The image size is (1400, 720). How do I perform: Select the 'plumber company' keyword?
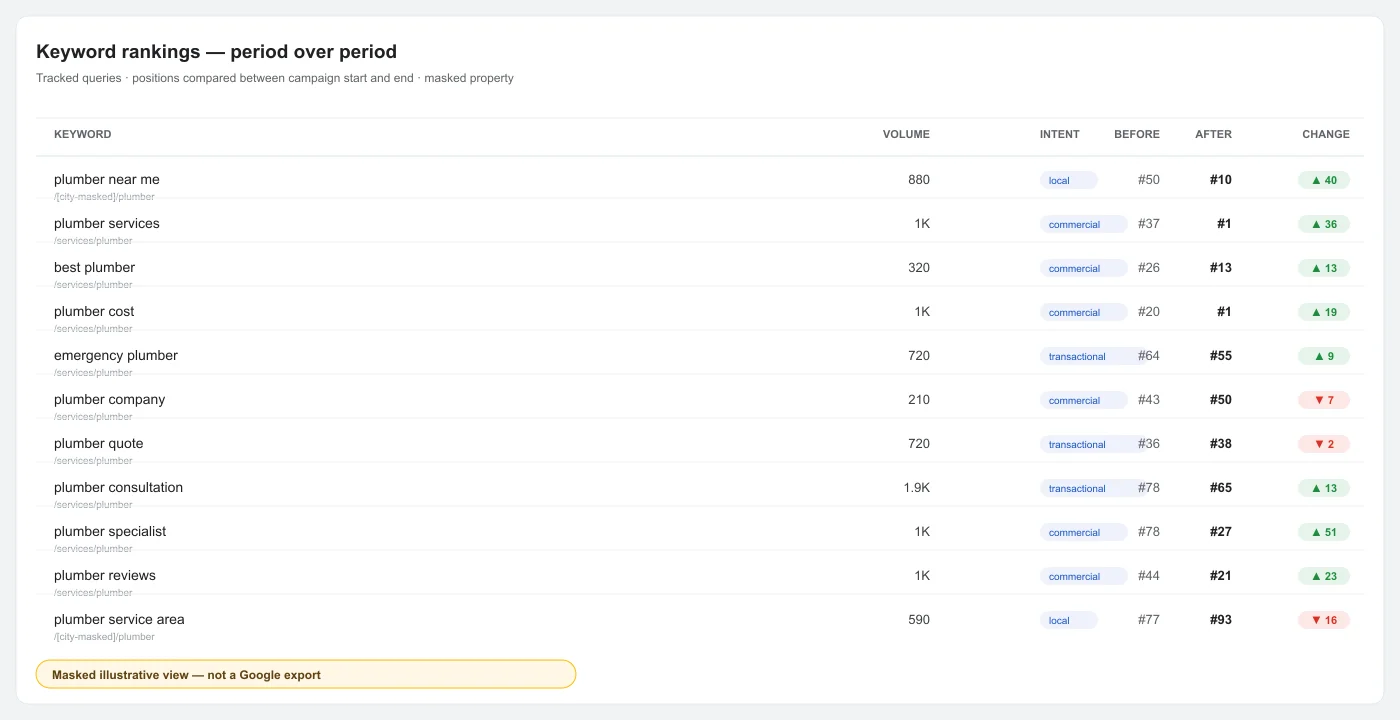tap(110, 400)
